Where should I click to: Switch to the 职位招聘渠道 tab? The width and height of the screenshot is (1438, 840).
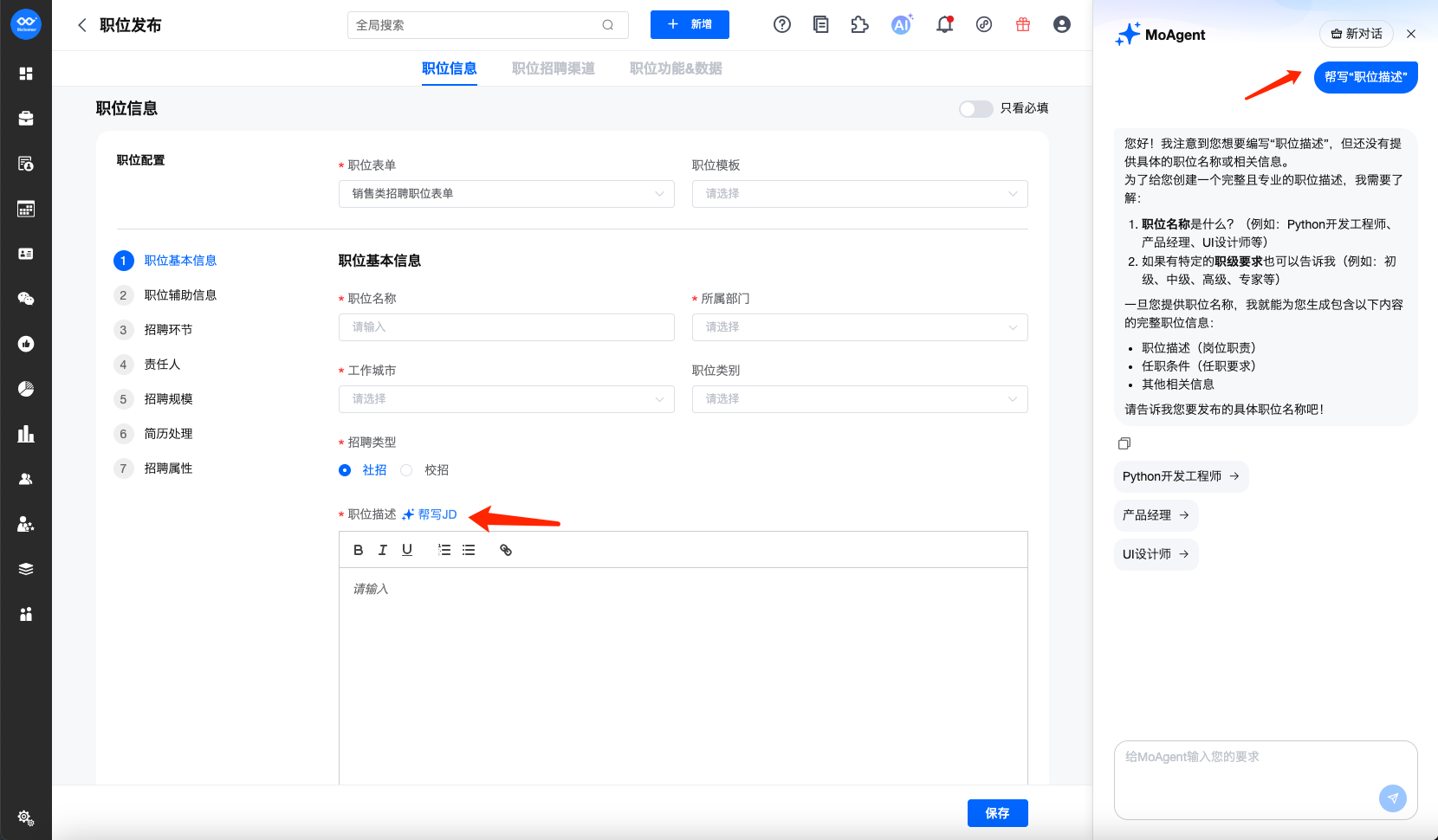[554, 68]
